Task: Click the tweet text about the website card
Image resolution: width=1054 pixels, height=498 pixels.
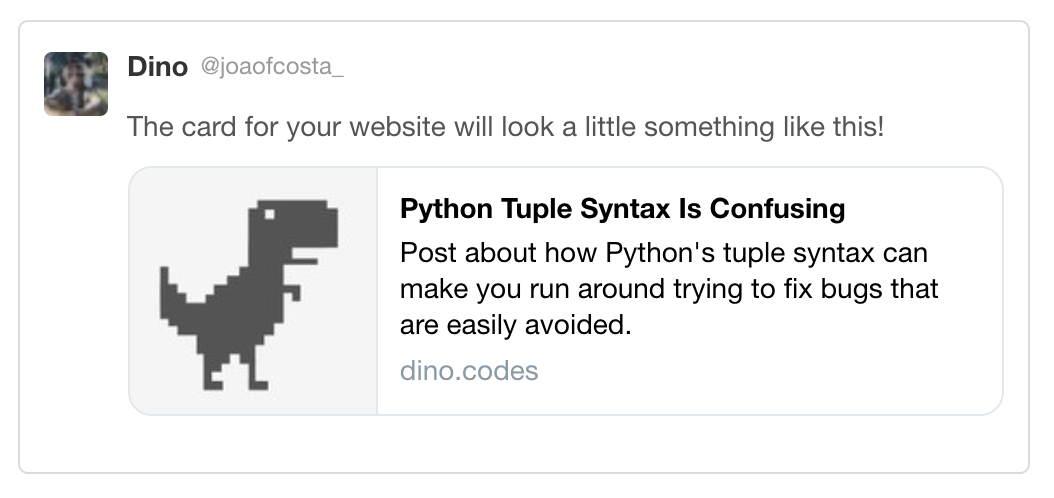Action: pos(505,126)
